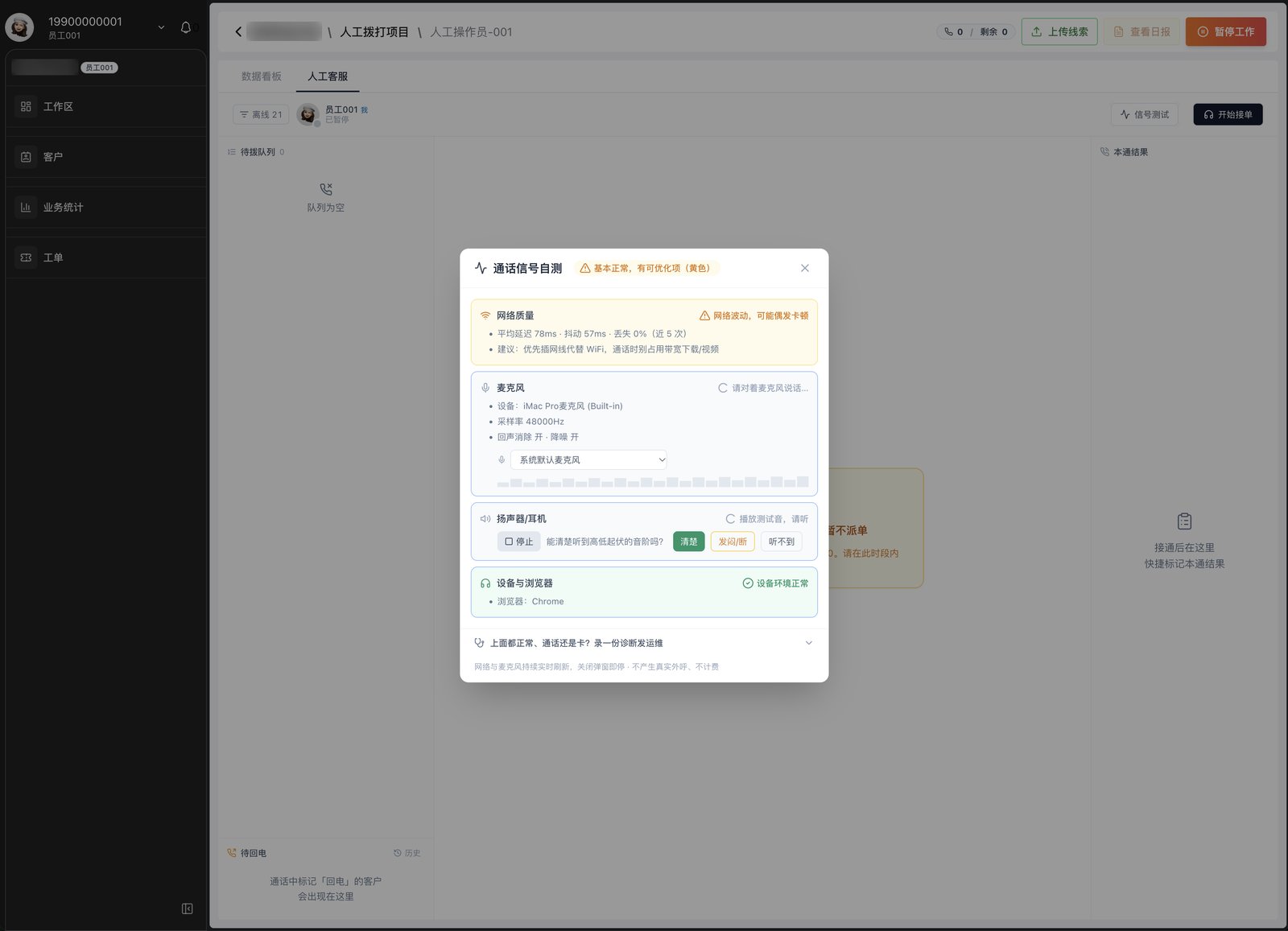Click the 员工001 agent avatar

(x=308, y=114)
